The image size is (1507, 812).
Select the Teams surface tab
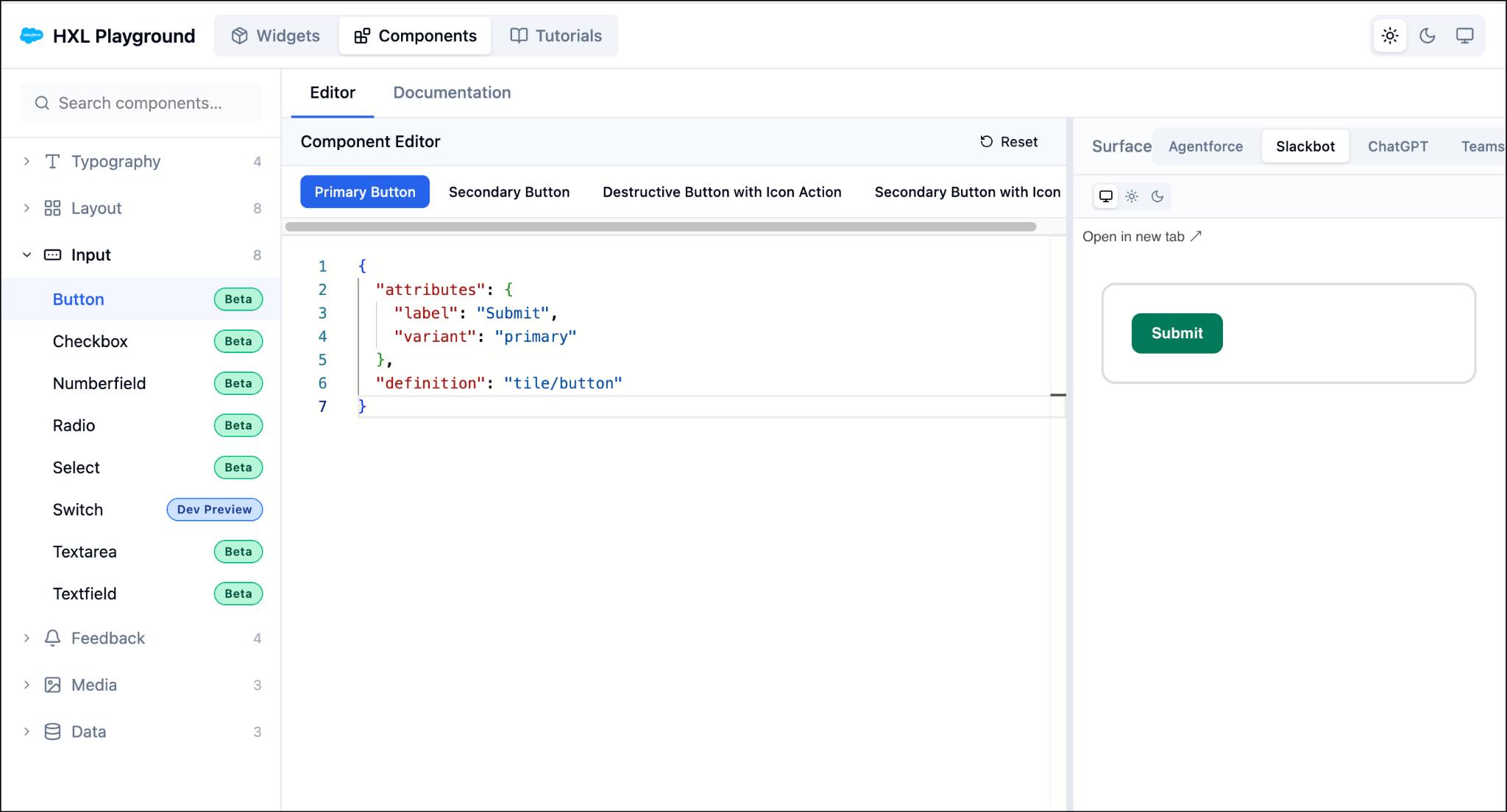click(1482, 146)
